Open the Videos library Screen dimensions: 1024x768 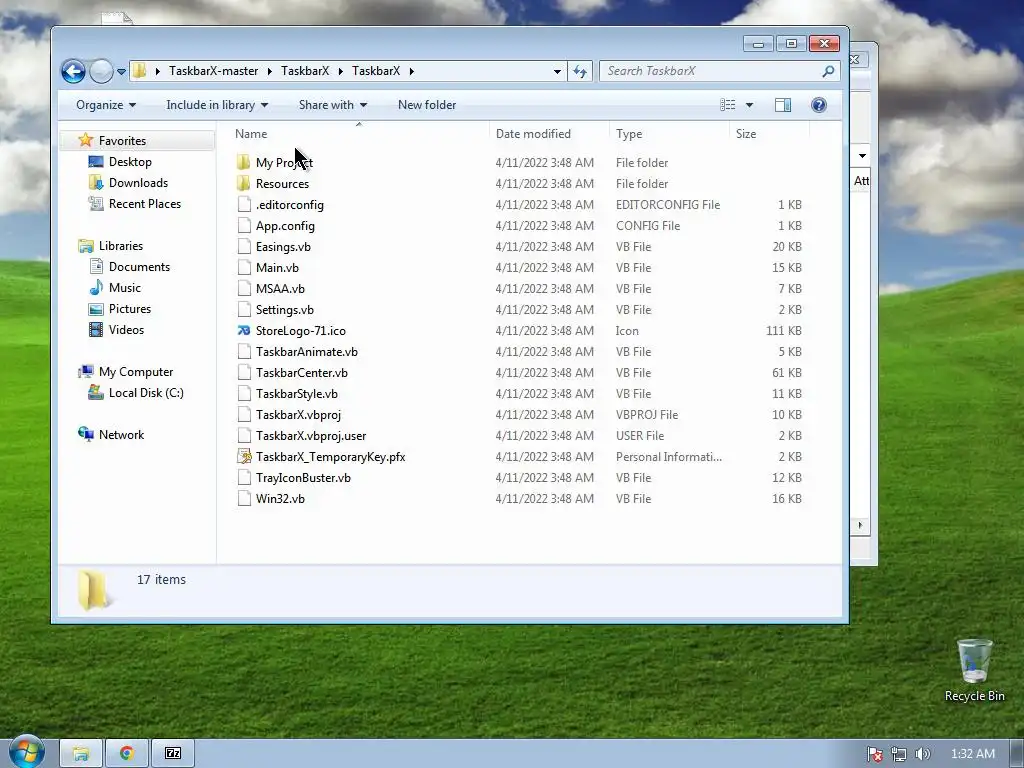click(126, 330)
